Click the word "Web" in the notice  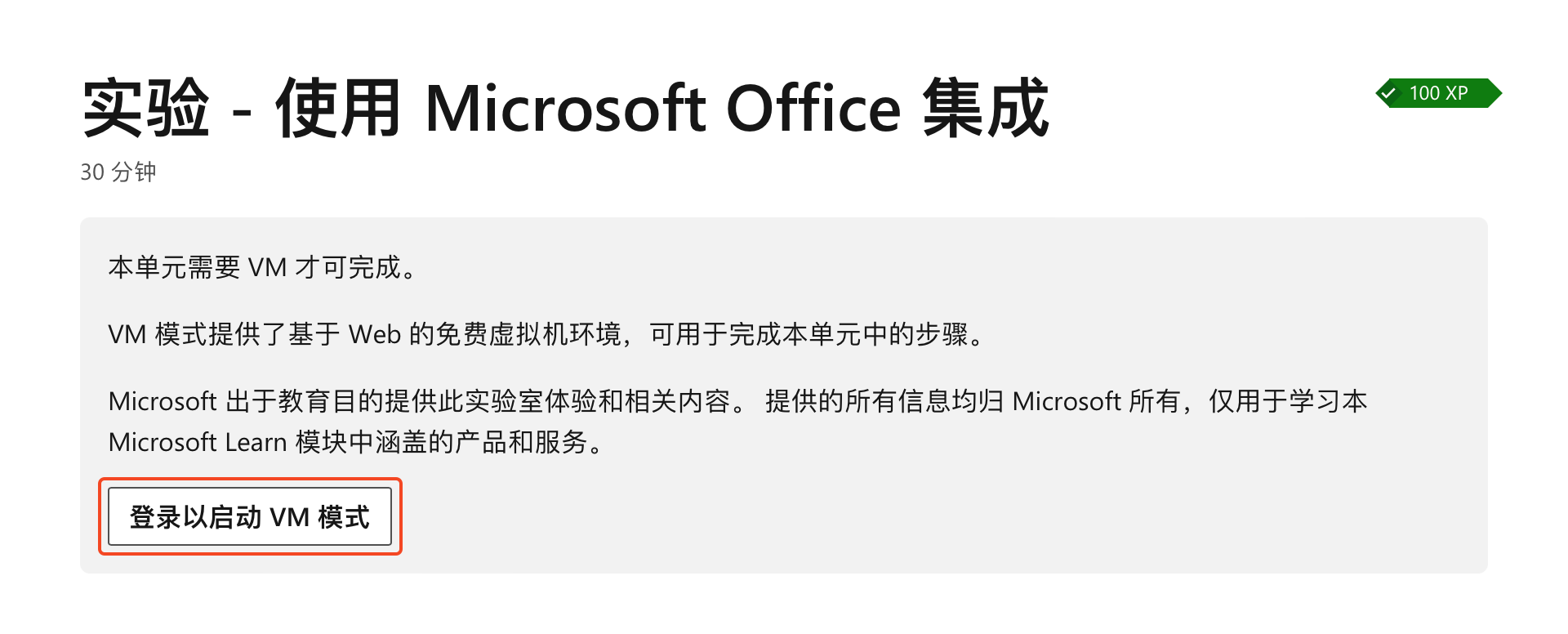375,334
